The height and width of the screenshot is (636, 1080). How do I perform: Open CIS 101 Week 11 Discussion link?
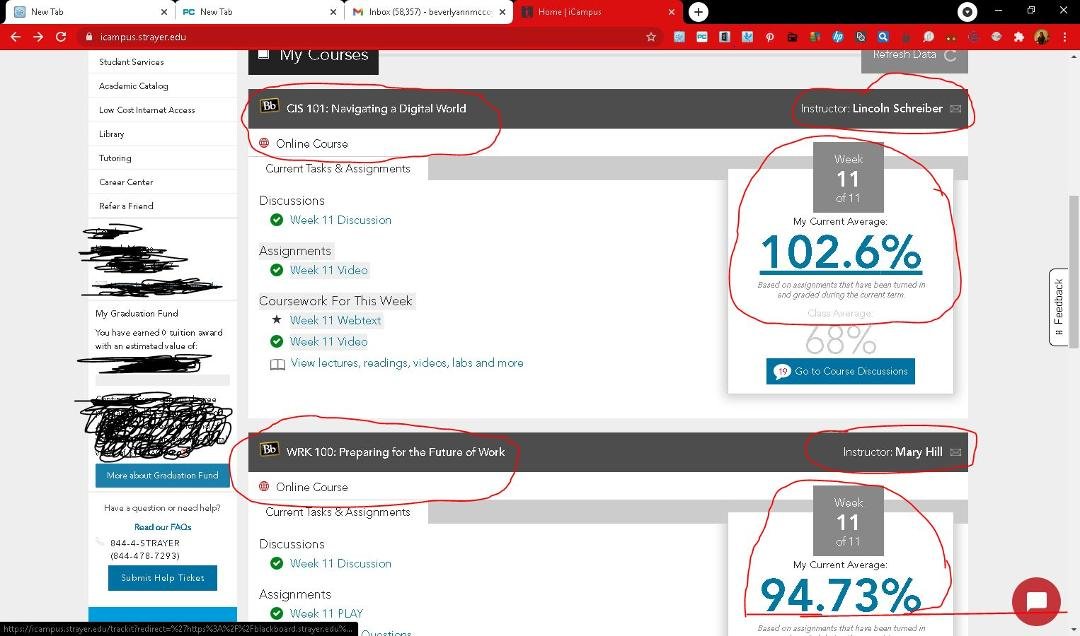coord(340,220)
